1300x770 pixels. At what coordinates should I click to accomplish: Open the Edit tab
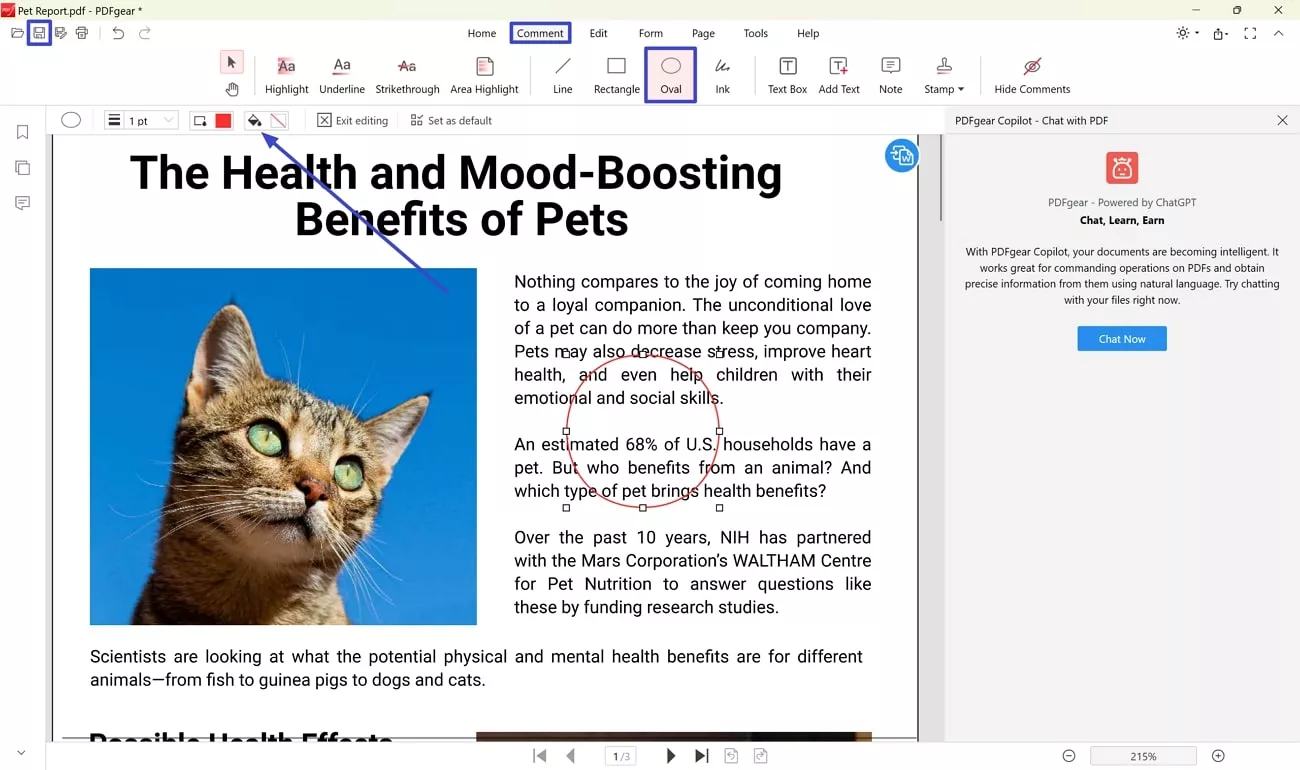click(598, 33)
